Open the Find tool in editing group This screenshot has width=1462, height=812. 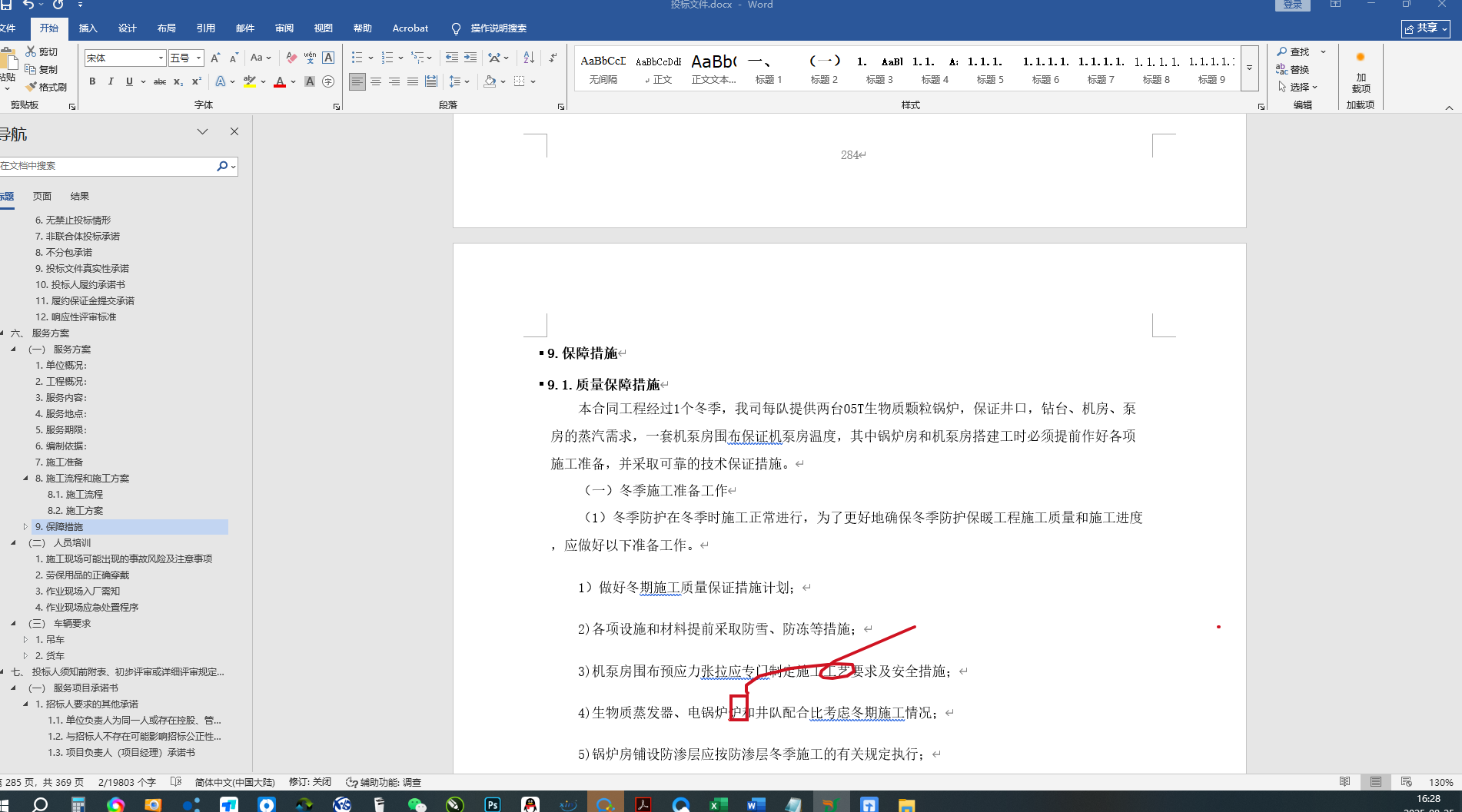[x=1294, y=51]
